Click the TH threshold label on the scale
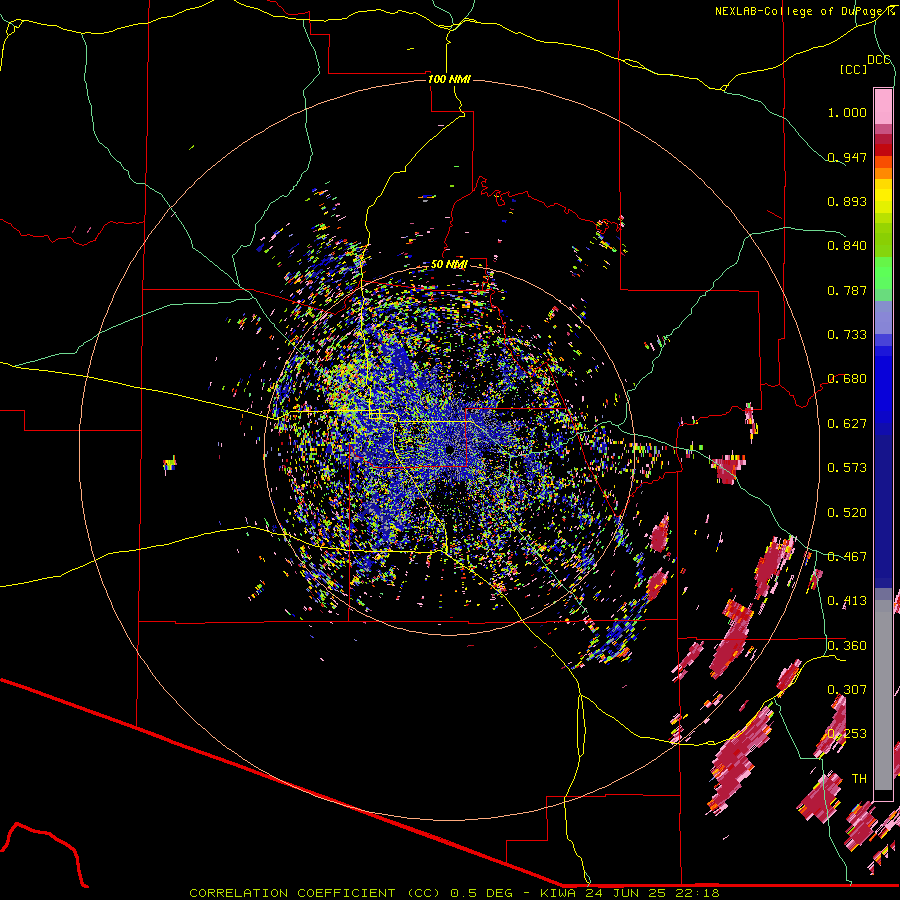Screen dimensions: 900x900 (859, 779)
